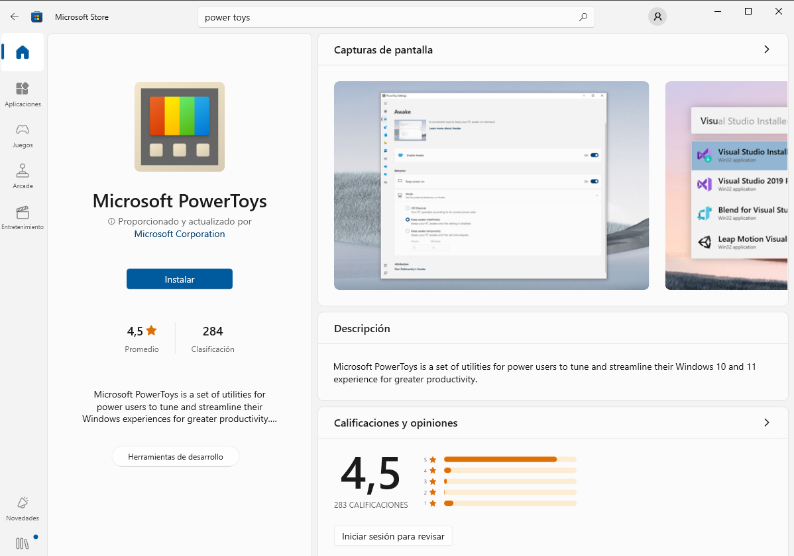
Task: Click the Microsoft PowerToys title
Action: (x=180, y=201)
